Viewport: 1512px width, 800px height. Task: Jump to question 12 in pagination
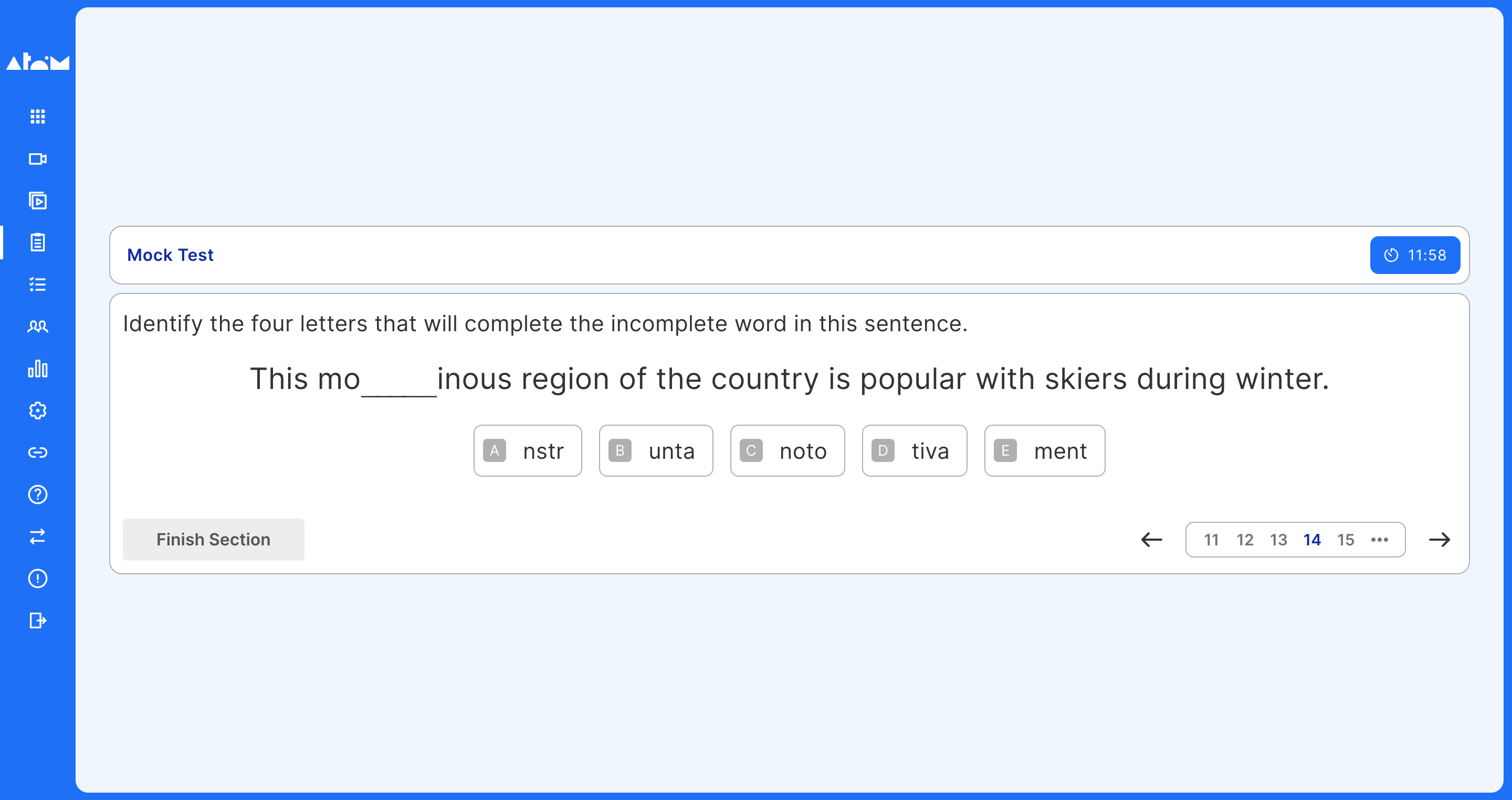tap(1245, 540)
